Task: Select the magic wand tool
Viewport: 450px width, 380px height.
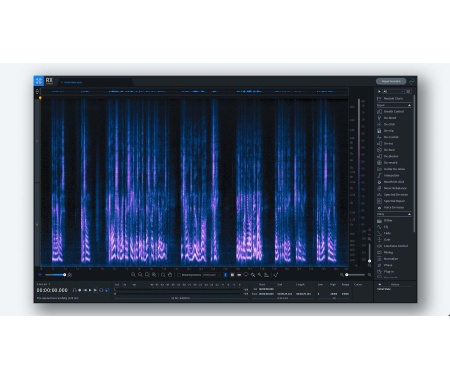Action: 259,275
